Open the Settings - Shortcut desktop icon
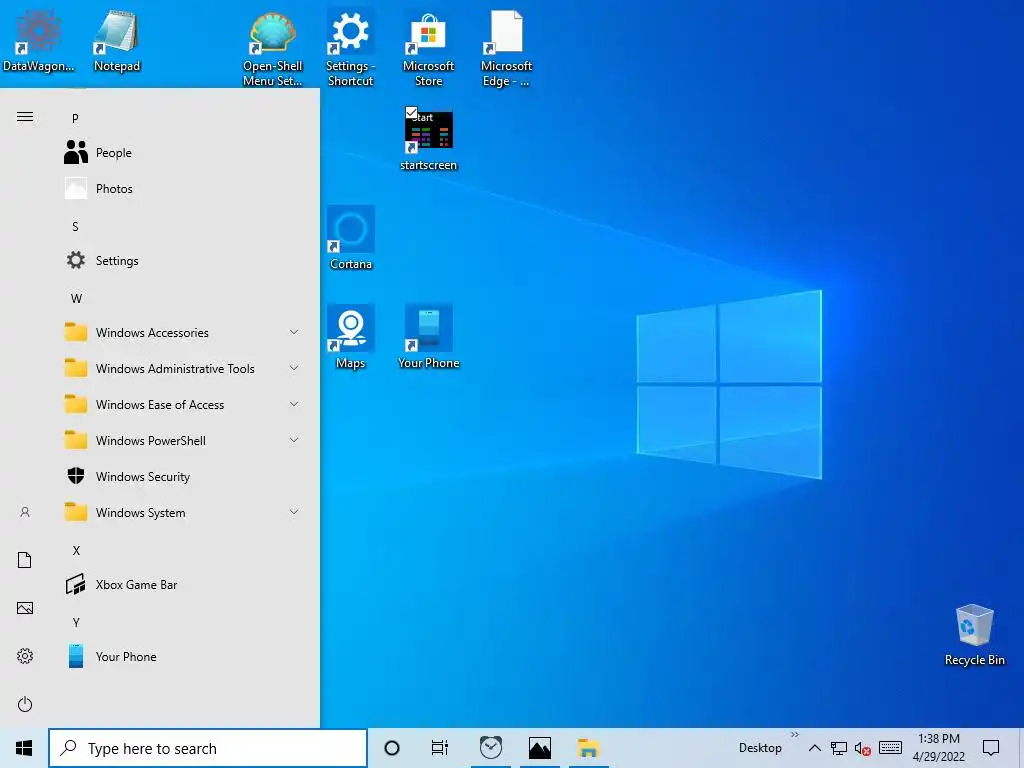This screenshot has height=768, width=1024. click(351, 49)
